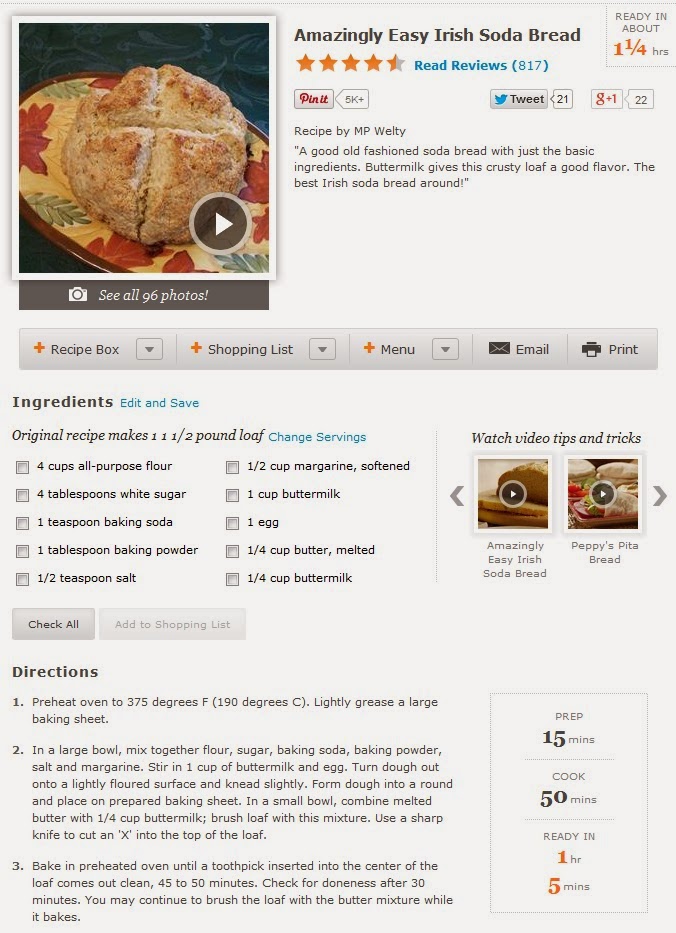Add recipe to Menu

click(389, 349)
